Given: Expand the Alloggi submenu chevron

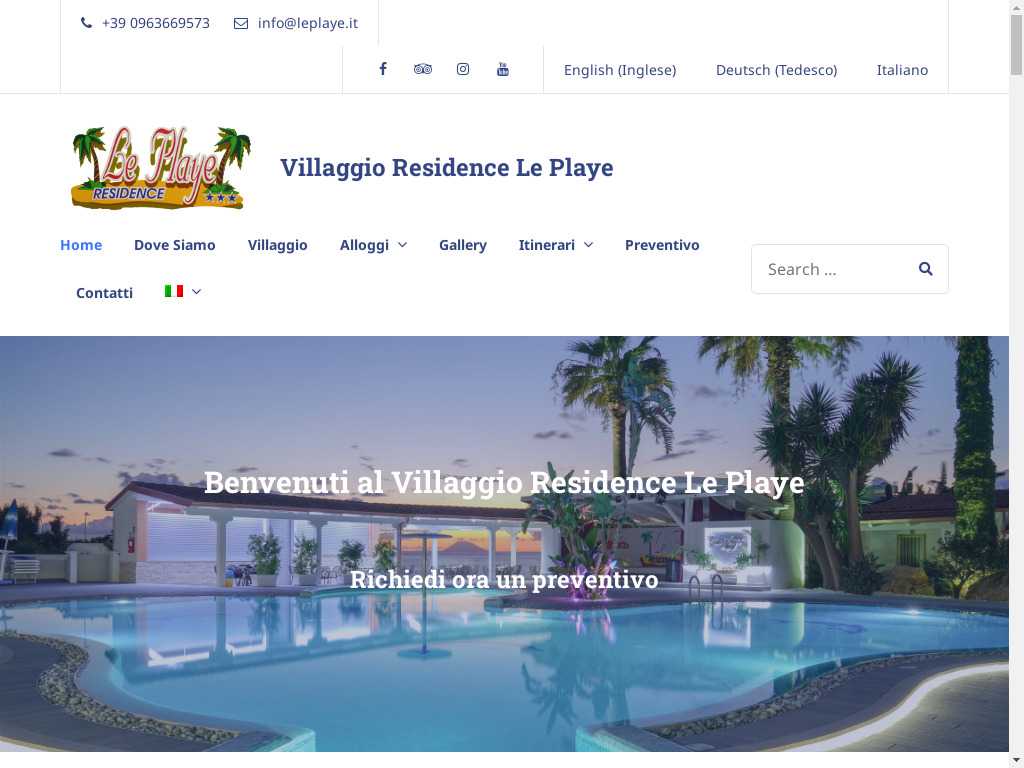Looking at the screenshot, I should point(403,245).
